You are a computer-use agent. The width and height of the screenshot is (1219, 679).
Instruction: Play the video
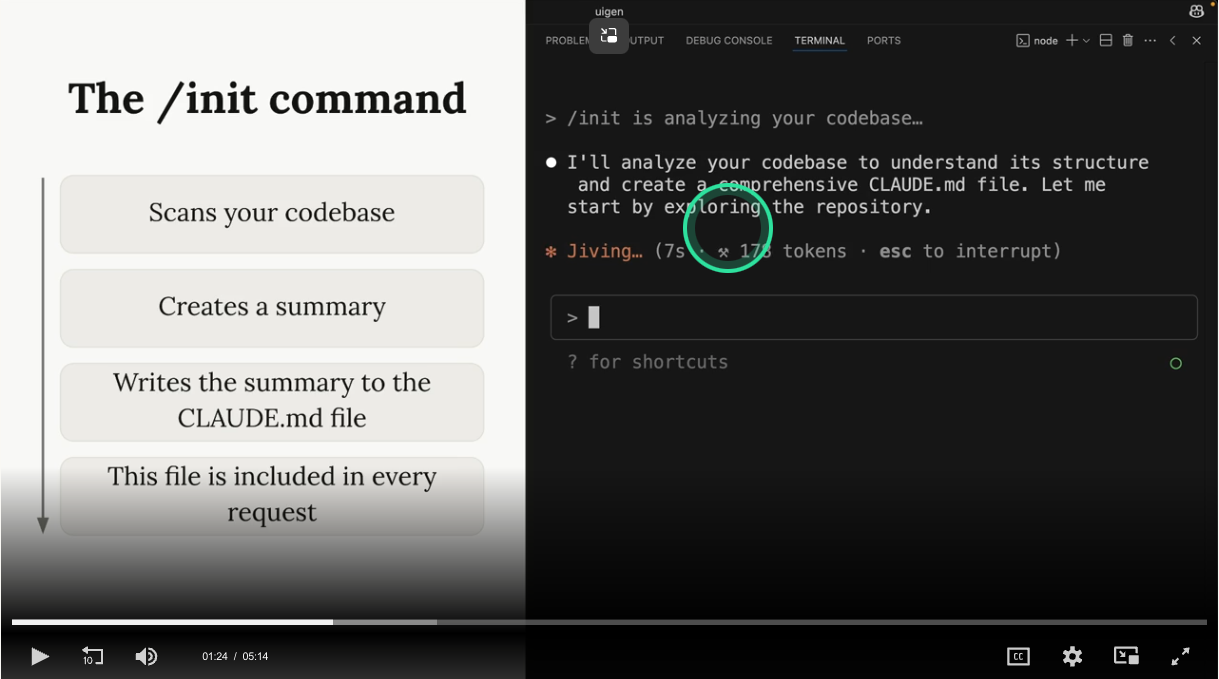pyautogui.click(x=39, y=656)
